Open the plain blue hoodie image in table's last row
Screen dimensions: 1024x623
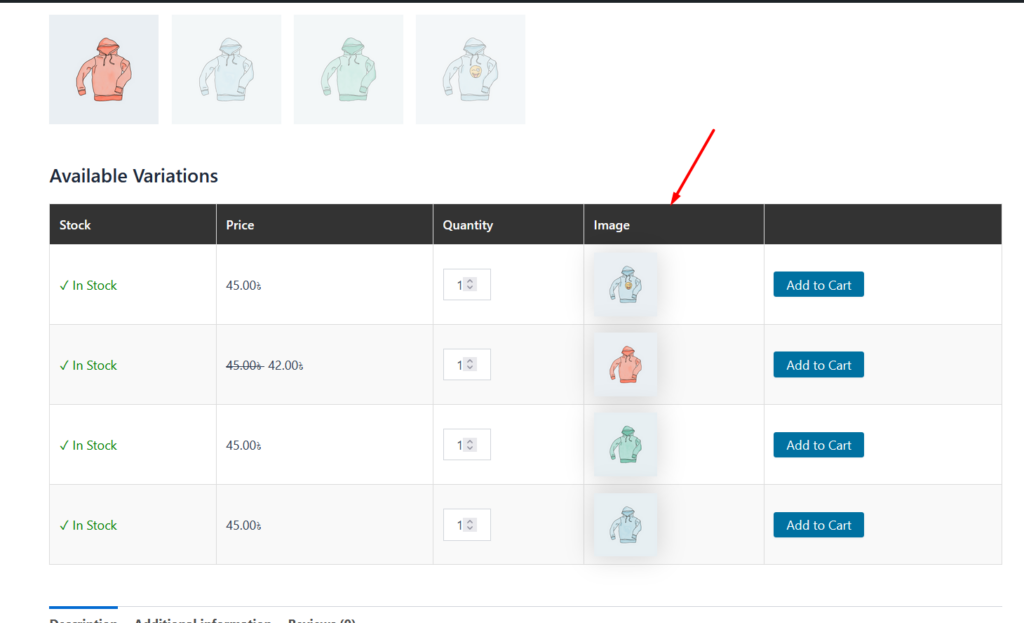[x=625, y=525]
